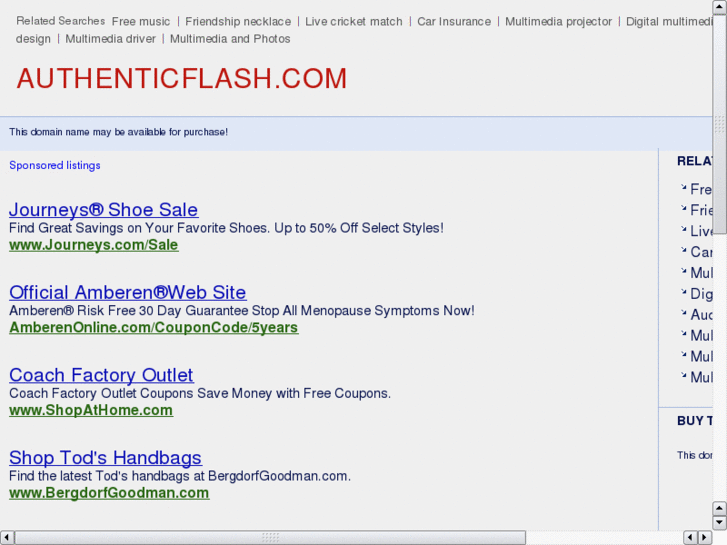Visit www.ShopAtHome.com URL link
Screen dimensions: 727x545
click(91, 410)
